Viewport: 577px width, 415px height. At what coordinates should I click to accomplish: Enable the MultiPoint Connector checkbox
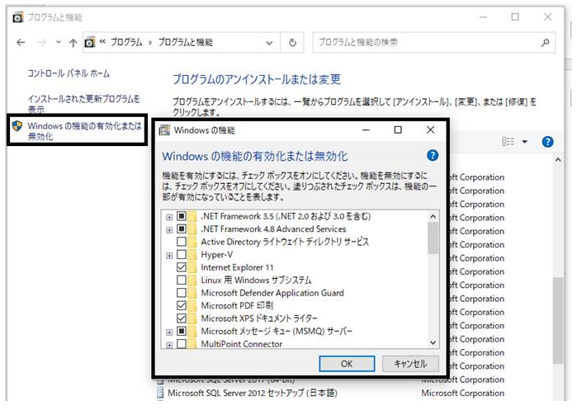(x=181, y=344)
